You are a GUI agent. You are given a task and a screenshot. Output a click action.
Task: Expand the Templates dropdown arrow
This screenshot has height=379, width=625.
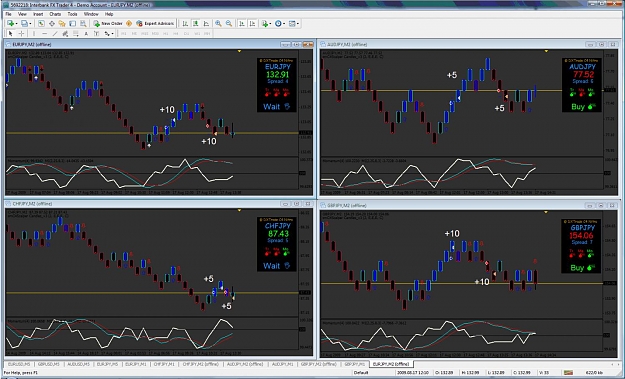coord(298,24)
